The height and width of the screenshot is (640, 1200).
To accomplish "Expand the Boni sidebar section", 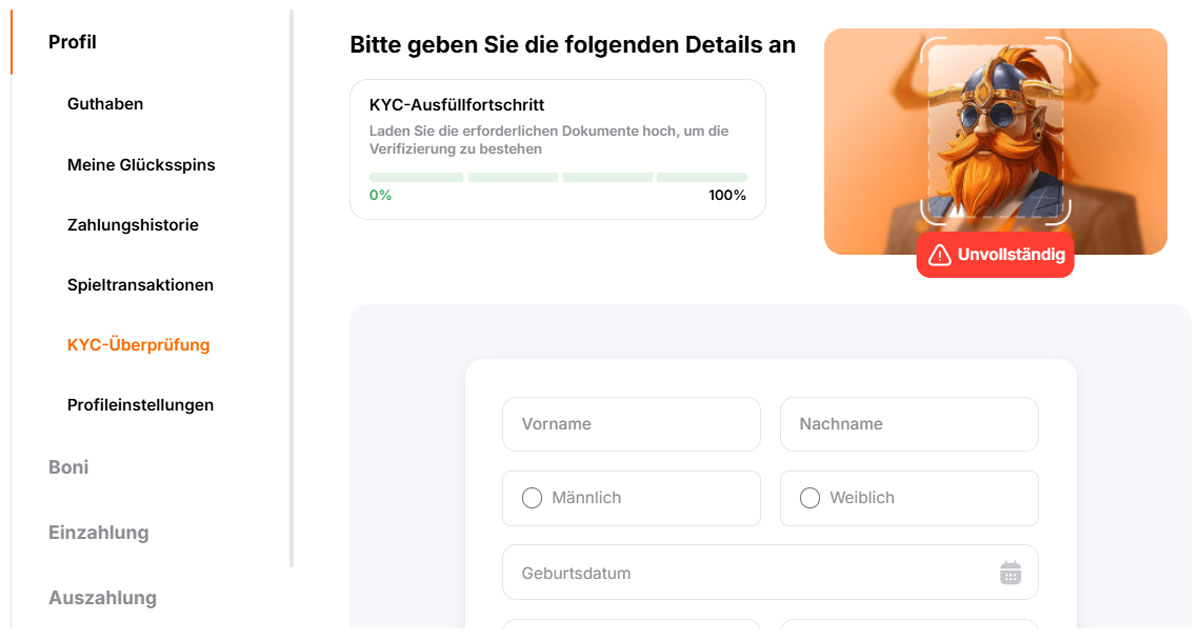I will [x=68, y=467].
